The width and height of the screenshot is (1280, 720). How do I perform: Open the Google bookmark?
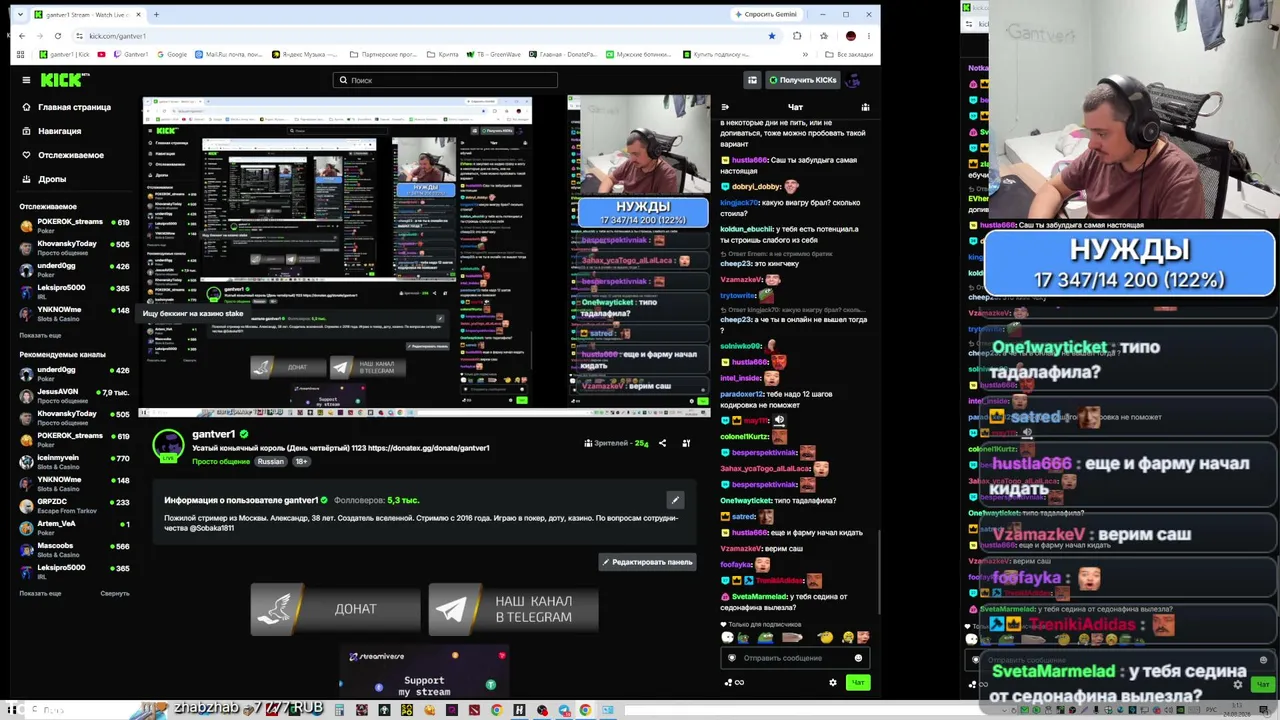point(172,54)
